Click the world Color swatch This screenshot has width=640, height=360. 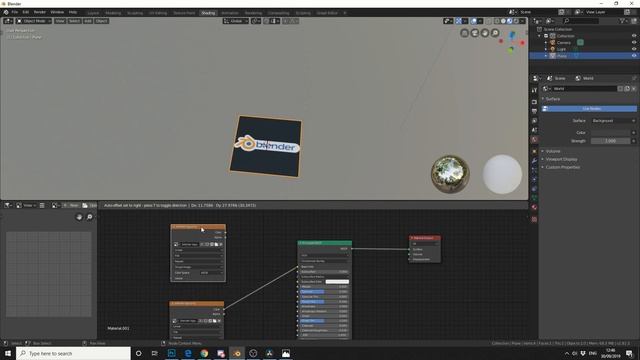click(x=611, y=133)
